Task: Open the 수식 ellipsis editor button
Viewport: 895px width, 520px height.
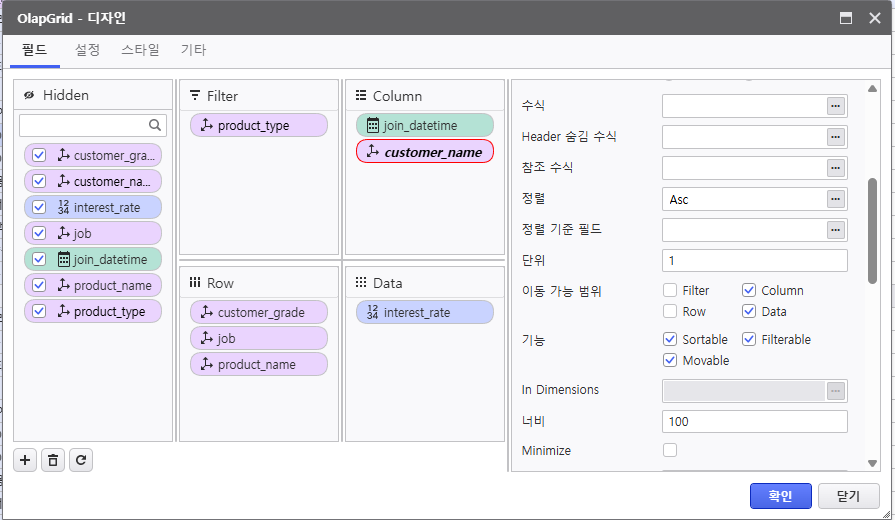Action: pyautogui.click(x=836, y=106)
